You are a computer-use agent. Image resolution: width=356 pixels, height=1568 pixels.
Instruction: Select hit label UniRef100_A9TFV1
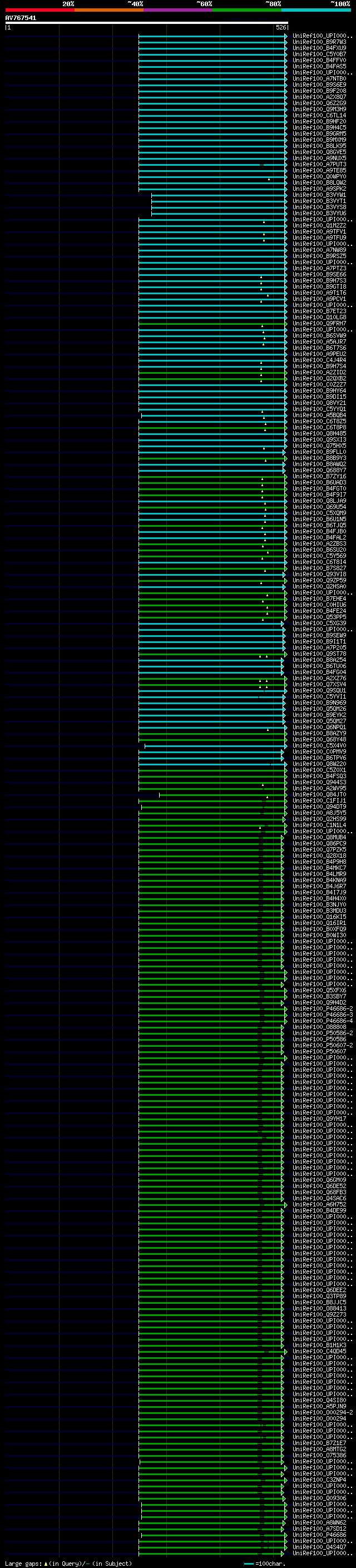click(x=319, y=231)
